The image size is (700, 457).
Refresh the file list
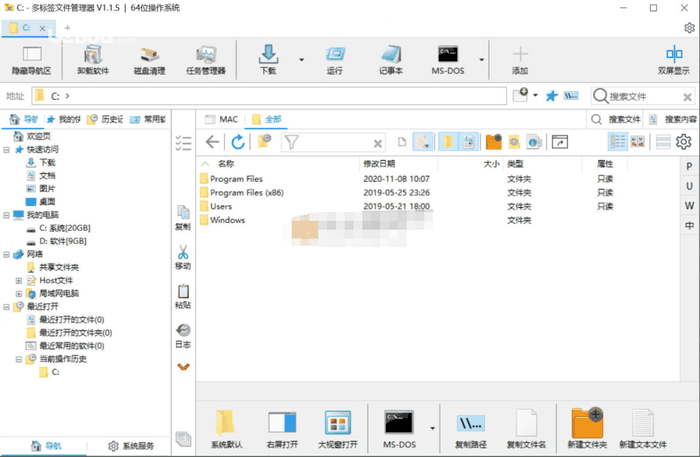coord(238,142)
